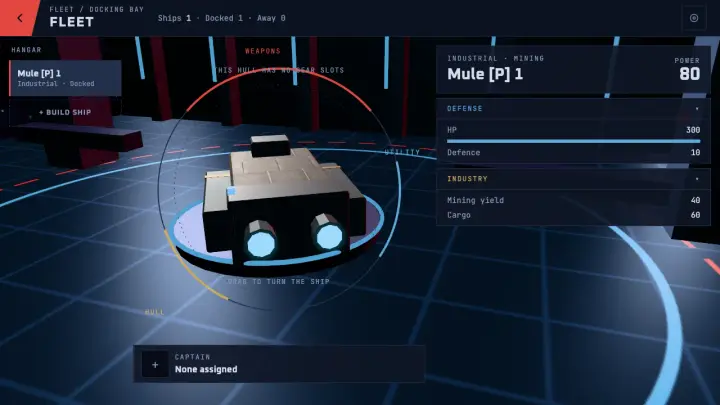Click 'THIS HULL HAS NO GEAR SLOTS' message
Image resolution: width=720 pixels, height=405 pixels.
[279, 70]
